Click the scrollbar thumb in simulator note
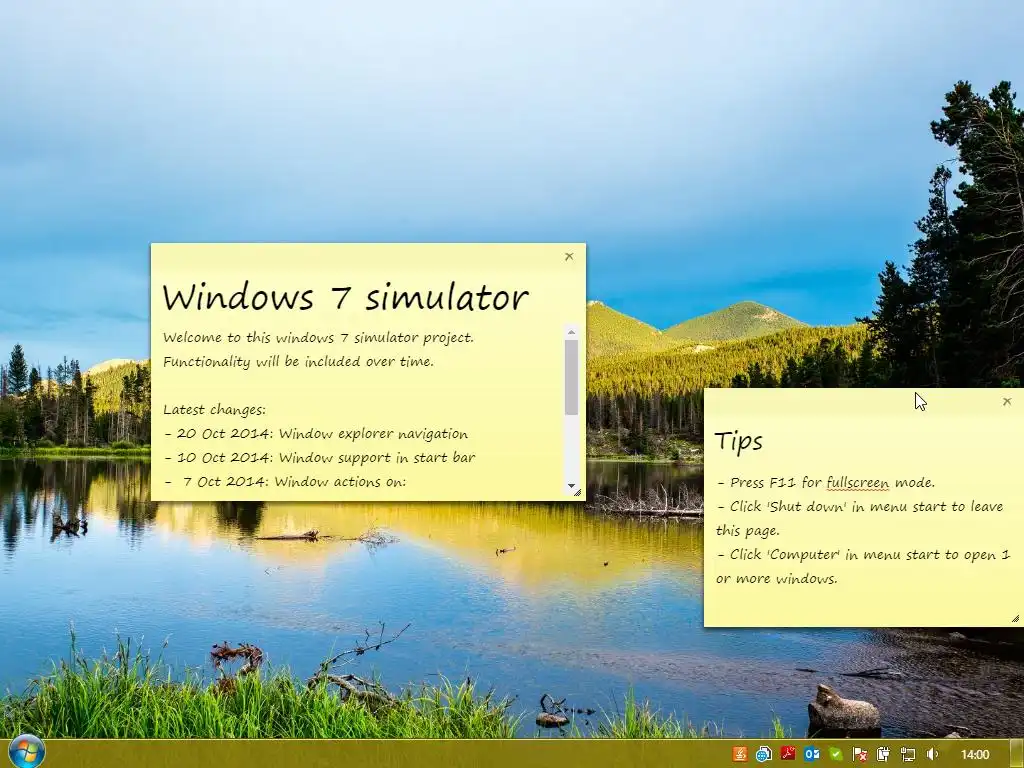This screenshot has width=1024, height=768. tap(571, 377)
